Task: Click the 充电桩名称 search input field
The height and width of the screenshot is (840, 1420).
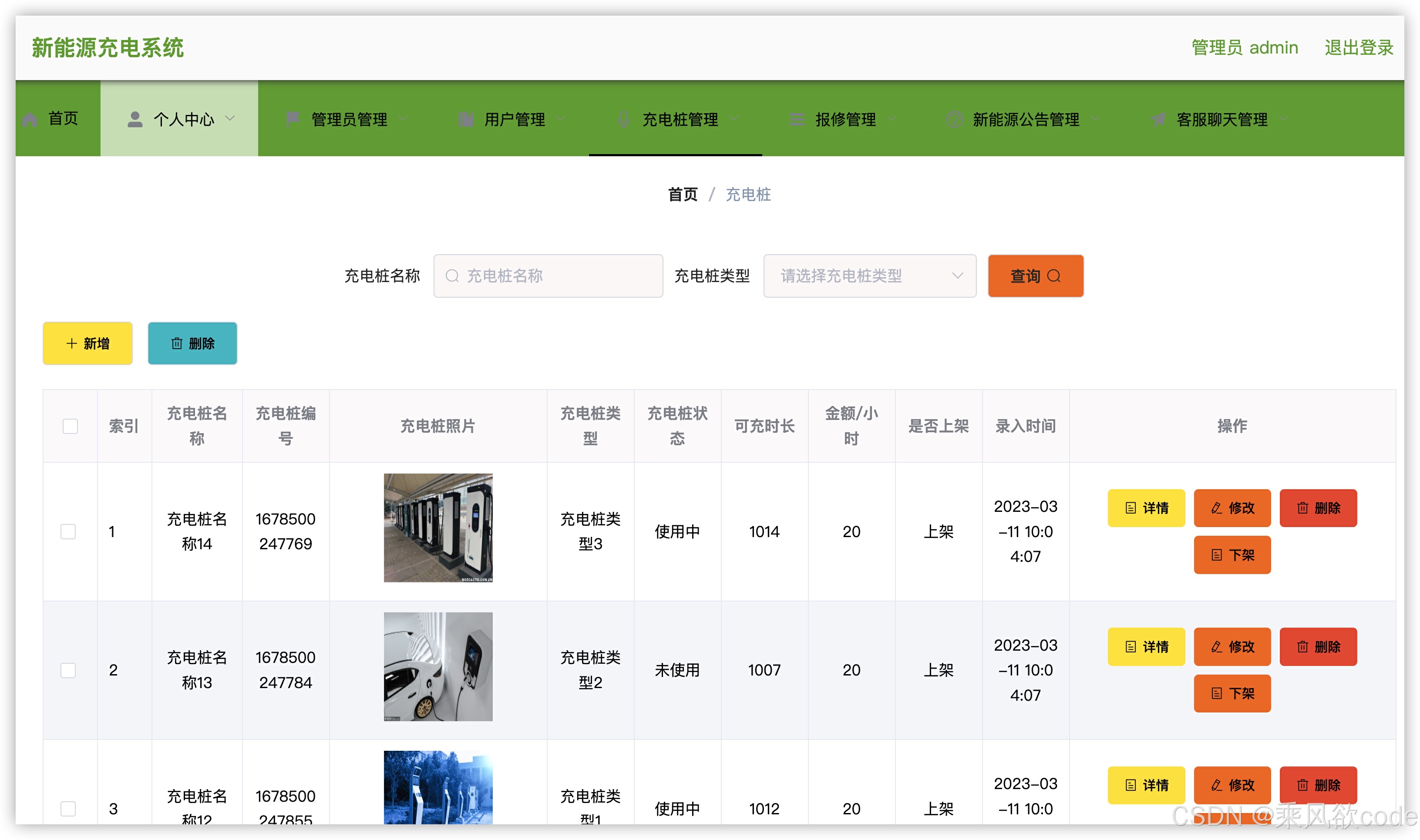Action: (x=548, y=276)
